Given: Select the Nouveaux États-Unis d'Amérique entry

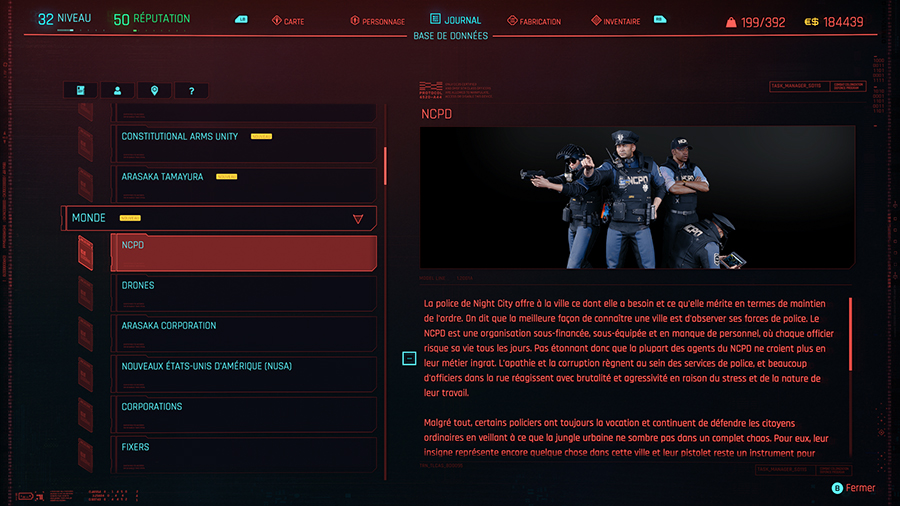Looking at the screenshot, I should pyautogui.click(x=243, y=374).
